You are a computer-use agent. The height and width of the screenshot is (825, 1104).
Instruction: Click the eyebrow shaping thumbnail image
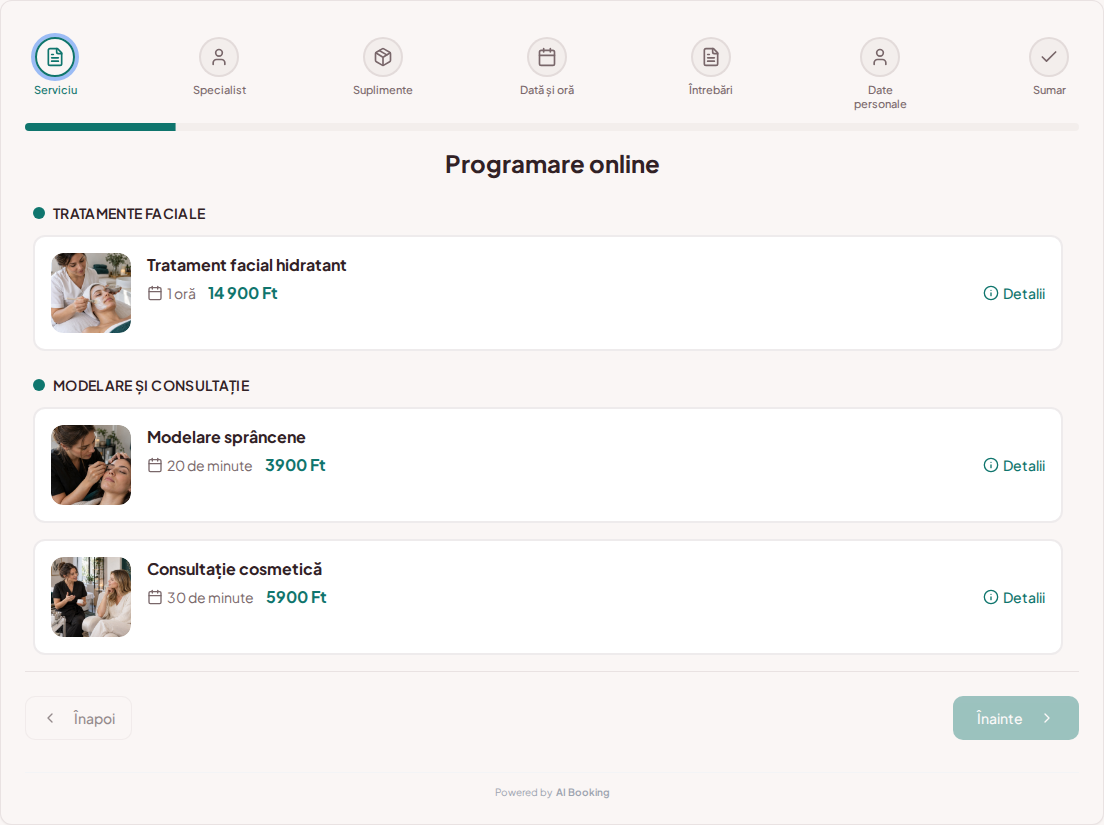click(x=91, y=465)
